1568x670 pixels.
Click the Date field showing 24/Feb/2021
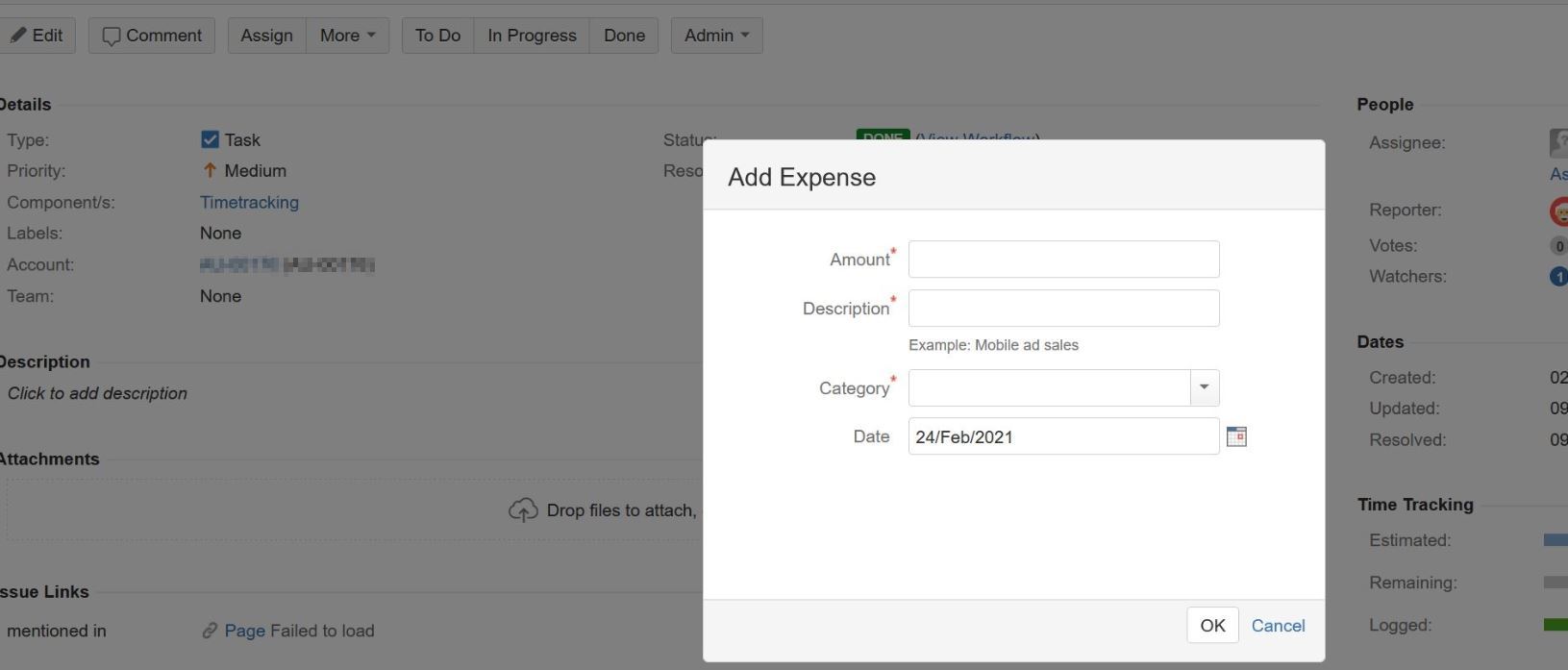(x=1063, y=437)
